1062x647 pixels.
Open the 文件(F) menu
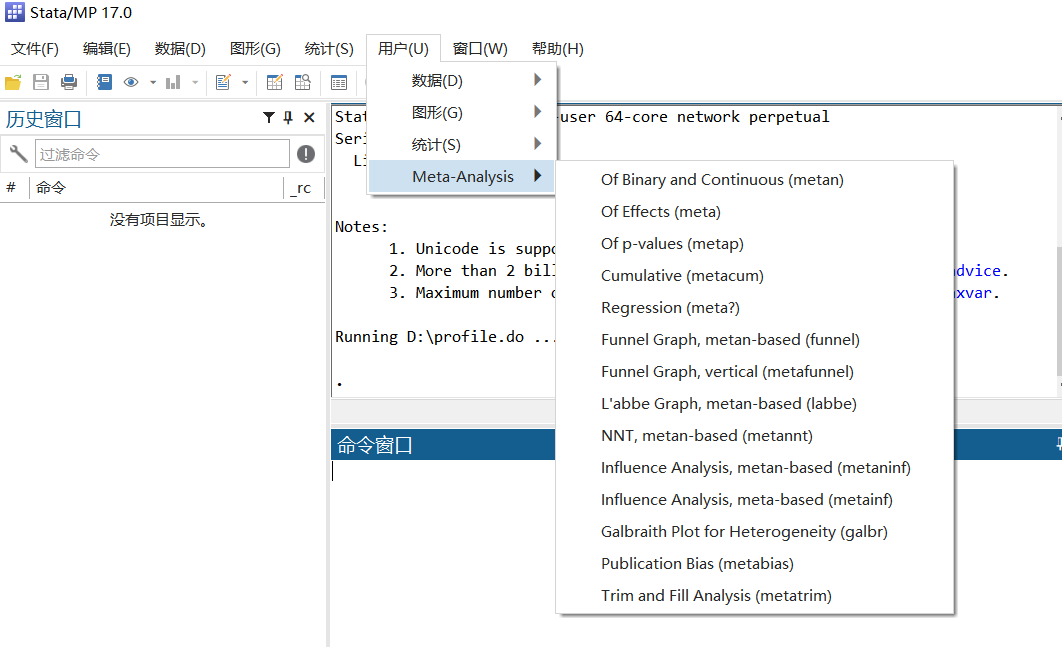[x=35, y=49]
